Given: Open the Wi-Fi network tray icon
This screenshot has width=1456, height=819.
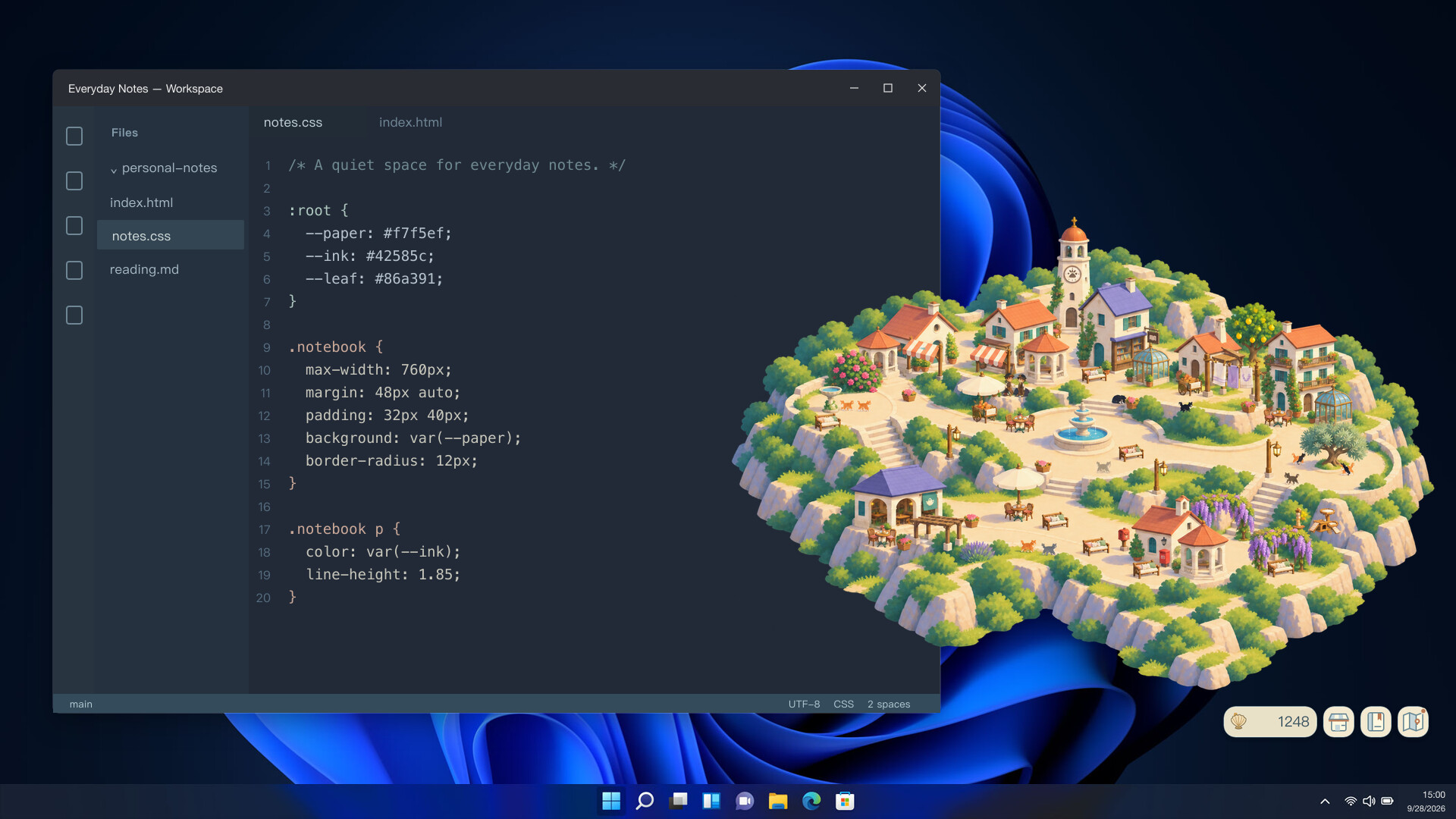Looking at the screenshot, I should point(1351,801).
